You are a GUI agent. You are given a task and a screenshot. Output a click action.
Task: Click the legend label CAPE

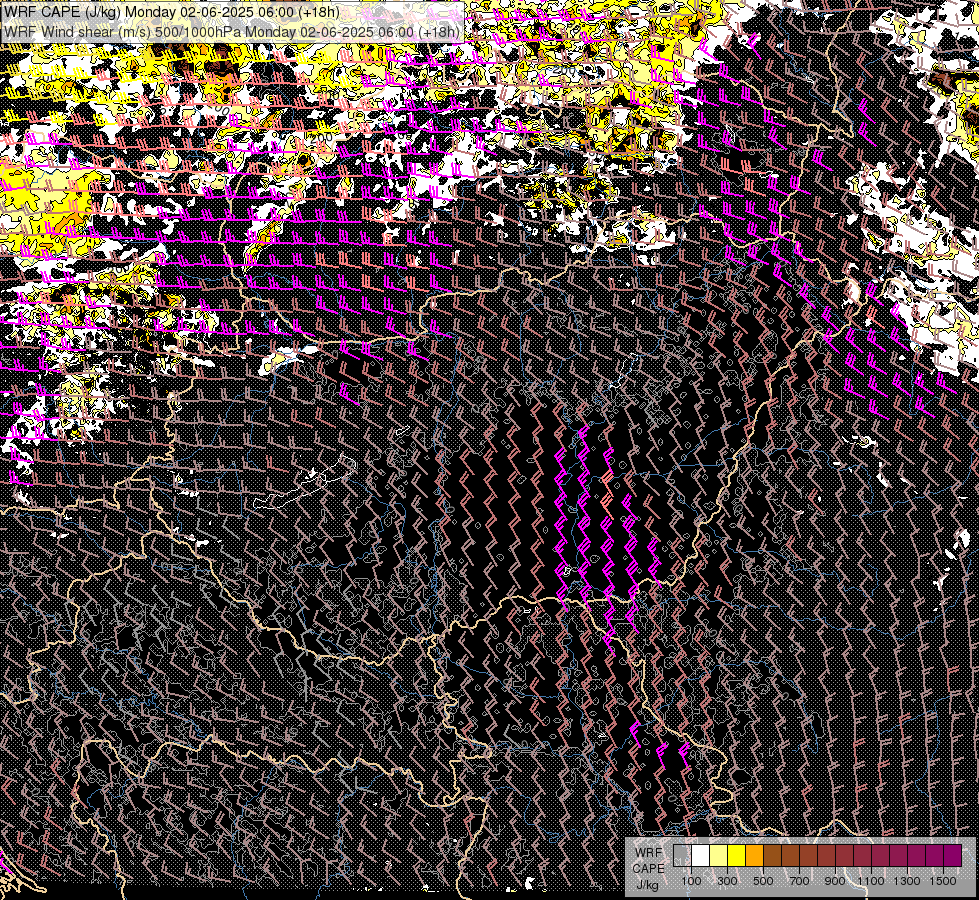click(x=648, y=869)
